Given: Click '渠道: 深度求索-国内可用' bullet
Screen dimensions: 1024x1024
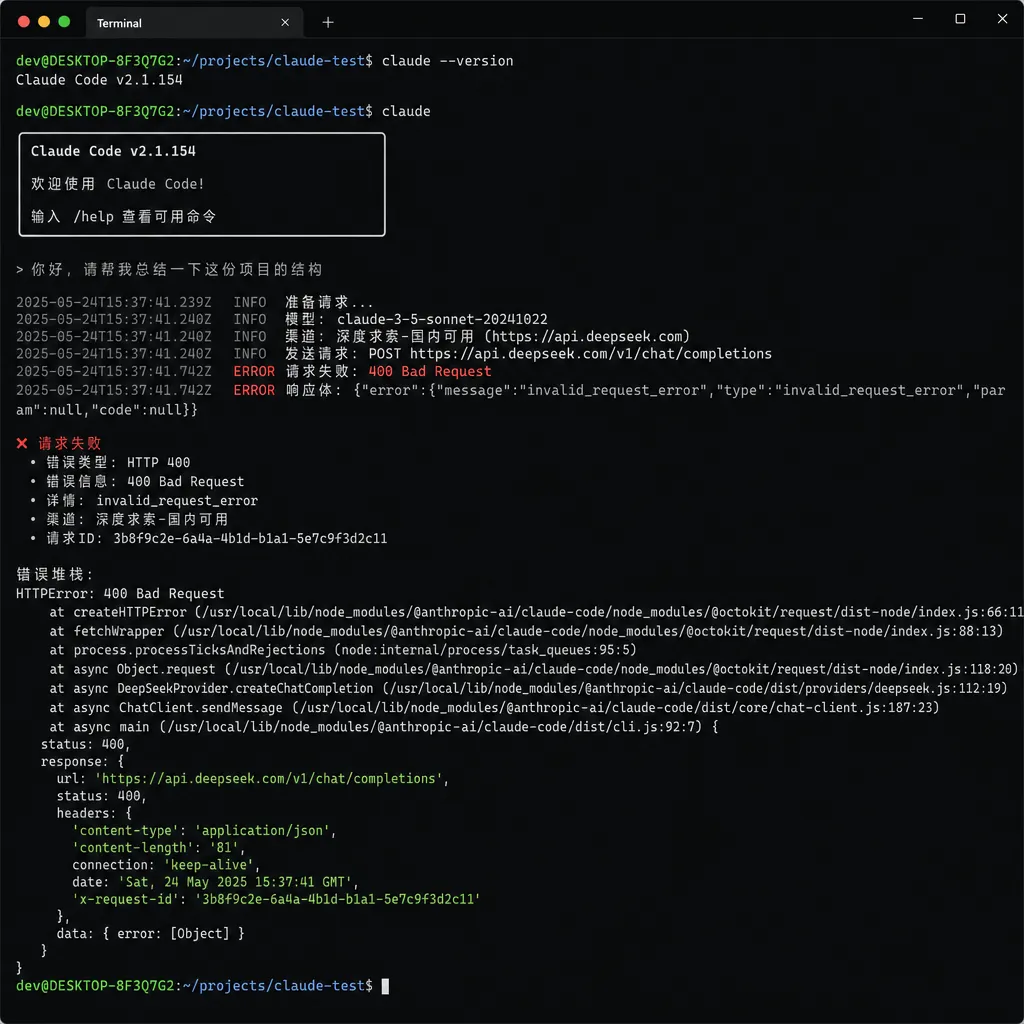Looking at the screenshot, I should (x=137, y=519).
